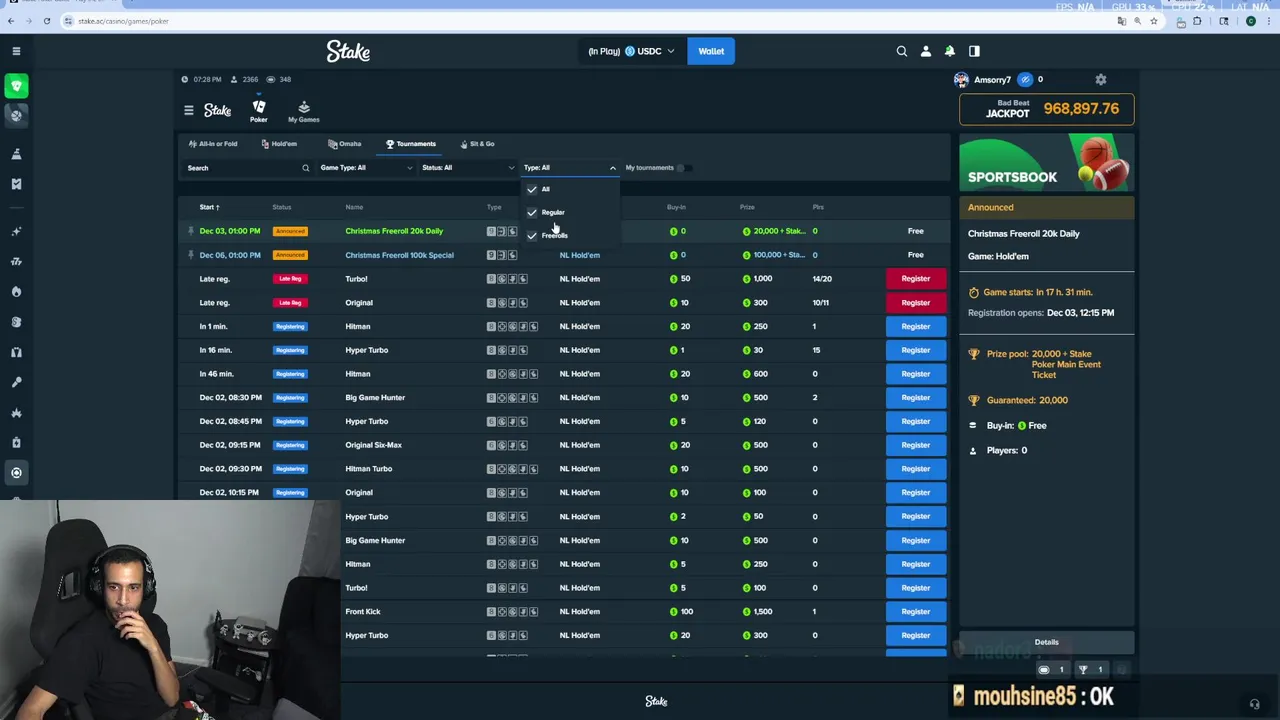Toggle the side panel layout icon

click(x=974, y=51)
